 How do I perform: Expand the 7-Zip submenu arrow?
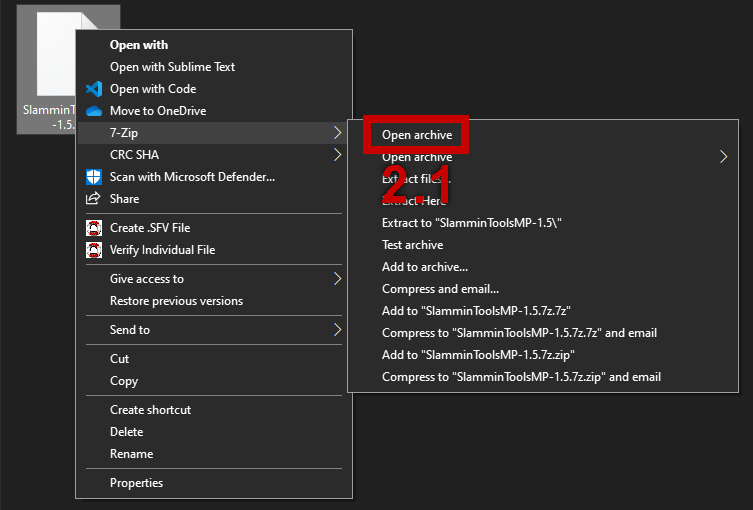[338, 133]
